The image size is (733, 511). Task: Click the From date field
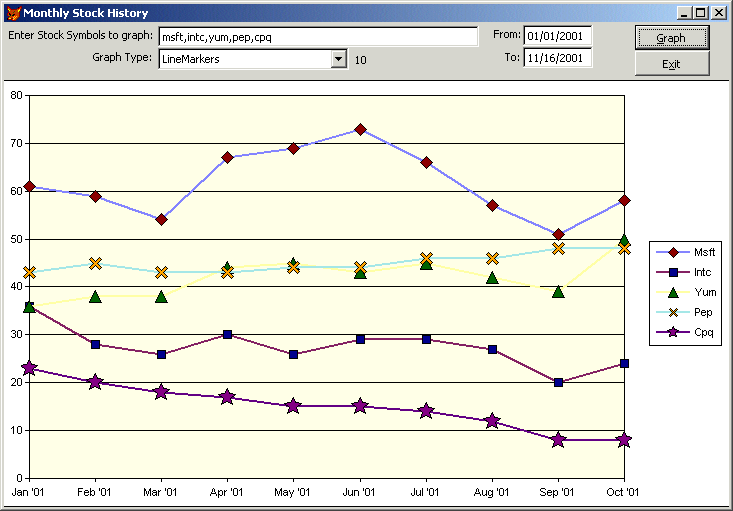coord(558,36)
